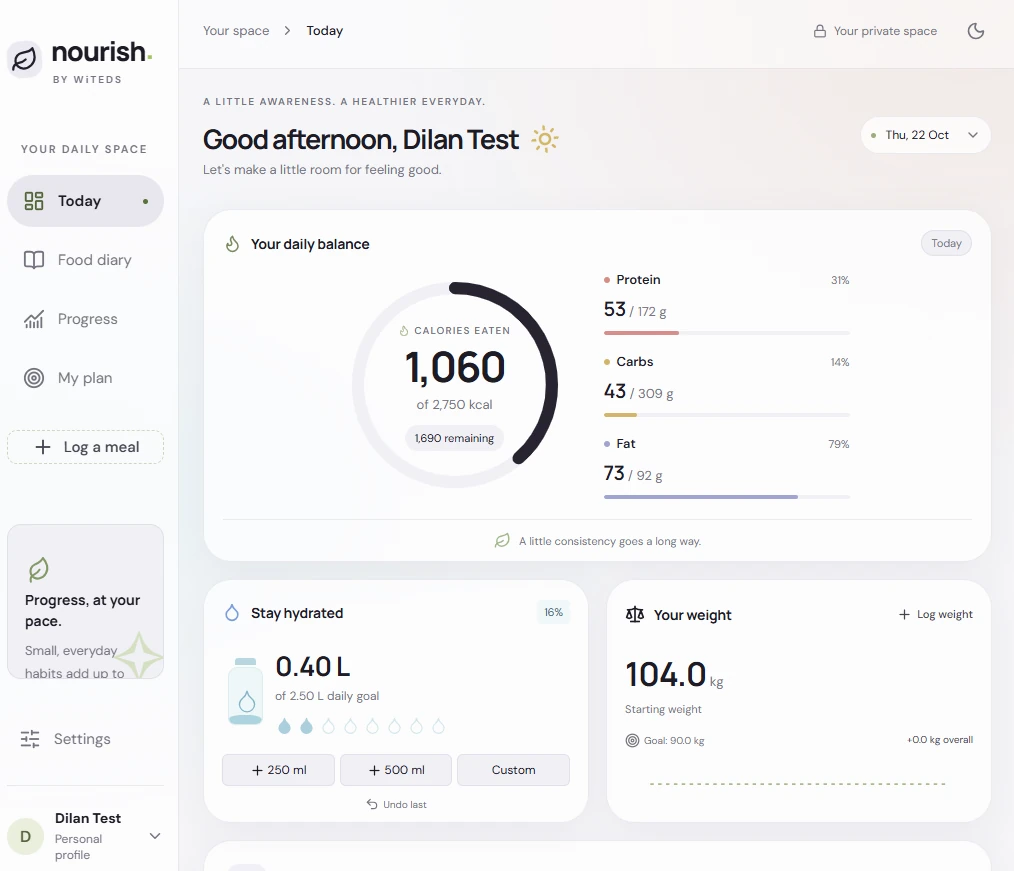Image resolution: width=1014 pixels, height=871 pixels.
Task: Click the 16% hydration badge
Action: point(553,612)
